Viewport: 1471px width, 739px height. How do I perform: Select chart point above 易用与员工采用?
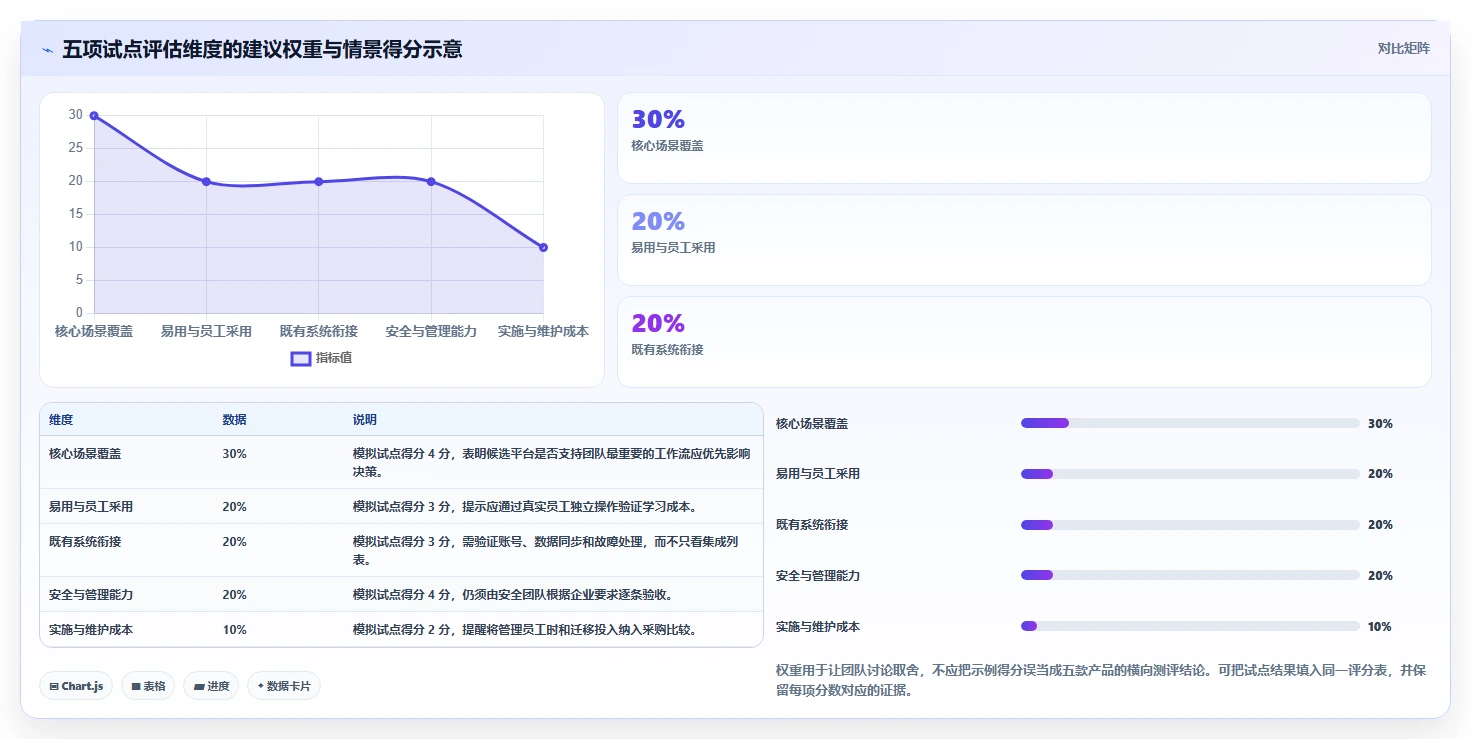tap(206, 181)
